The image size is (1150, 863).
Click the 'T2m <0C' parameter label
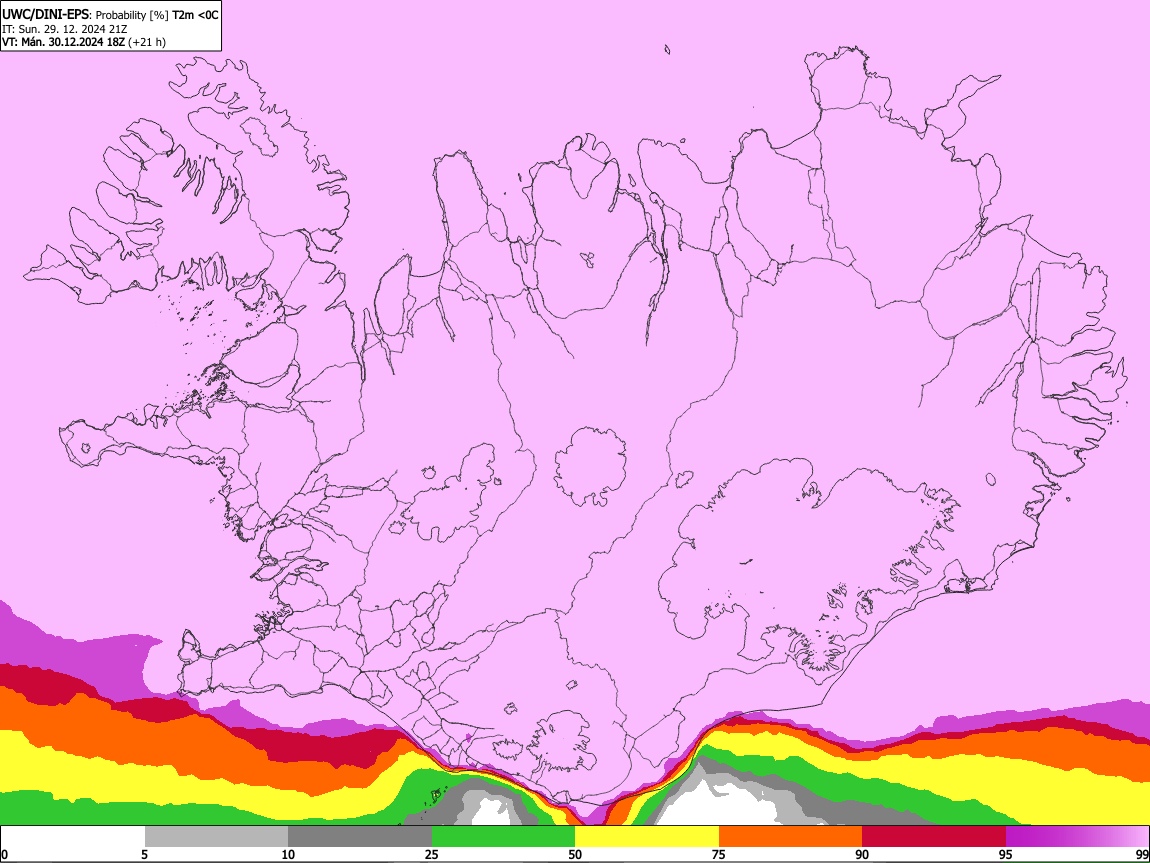point(196,15)
